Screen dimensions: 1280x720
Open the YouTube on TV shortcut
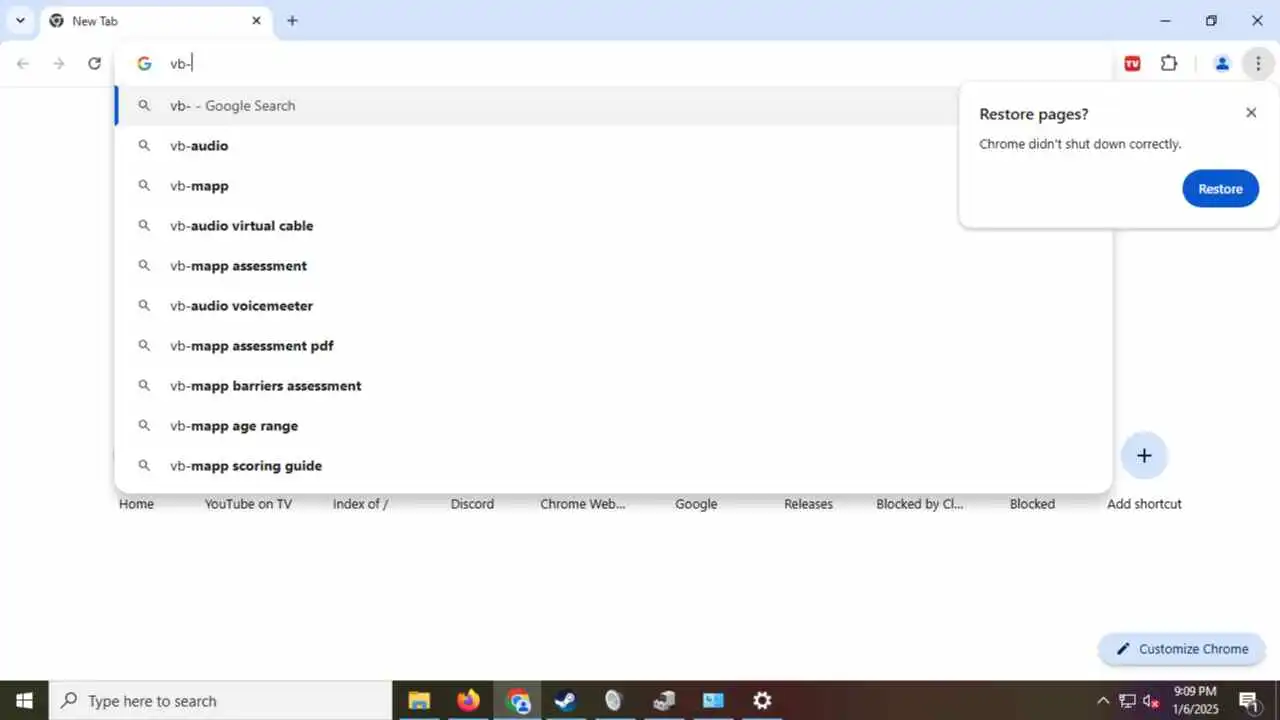(248, 504)
